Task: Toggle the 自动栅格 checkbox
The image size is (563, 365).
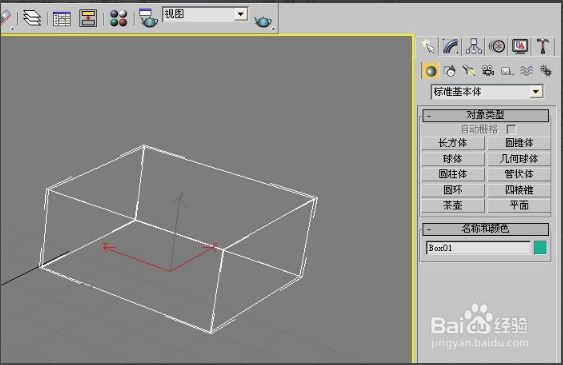Action: 511,129
